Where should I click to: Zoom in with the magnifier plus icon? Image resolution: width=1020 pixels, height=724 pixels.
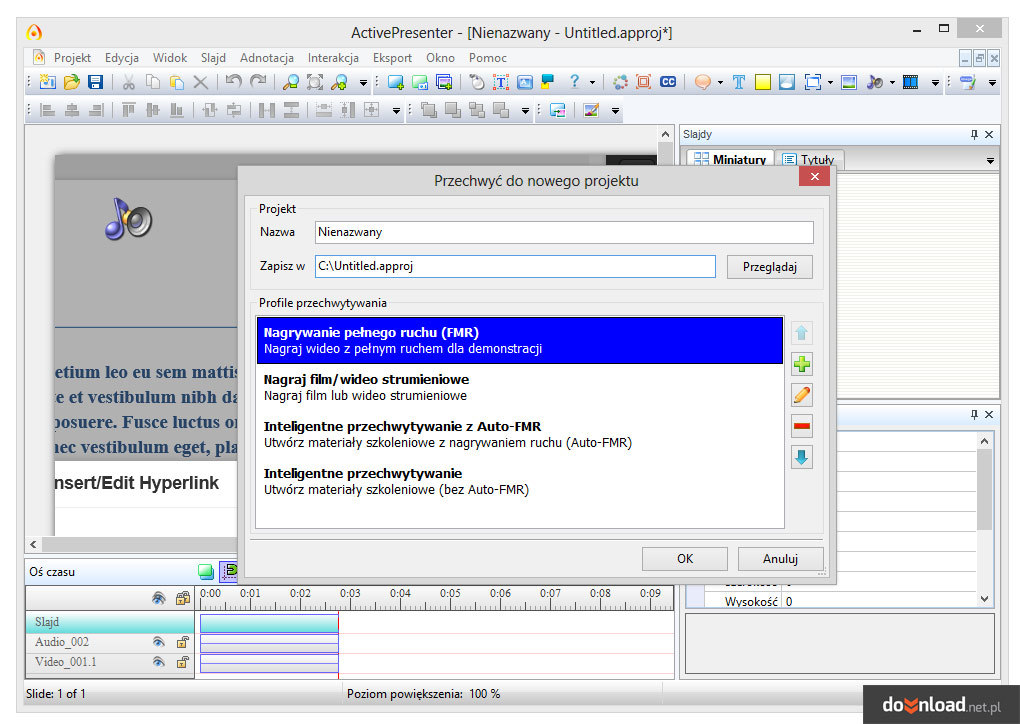[339, 82]
